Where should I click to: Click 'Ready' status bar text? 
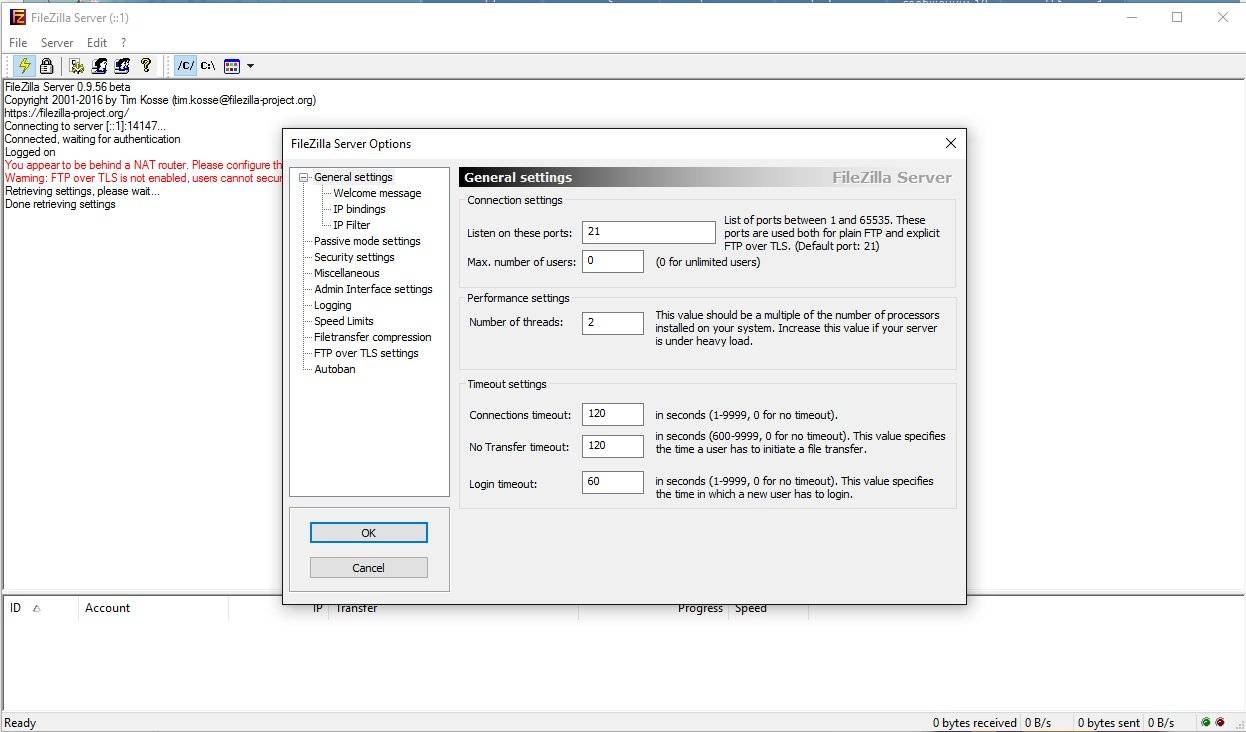pyautogui.click(x=20, y=723)
